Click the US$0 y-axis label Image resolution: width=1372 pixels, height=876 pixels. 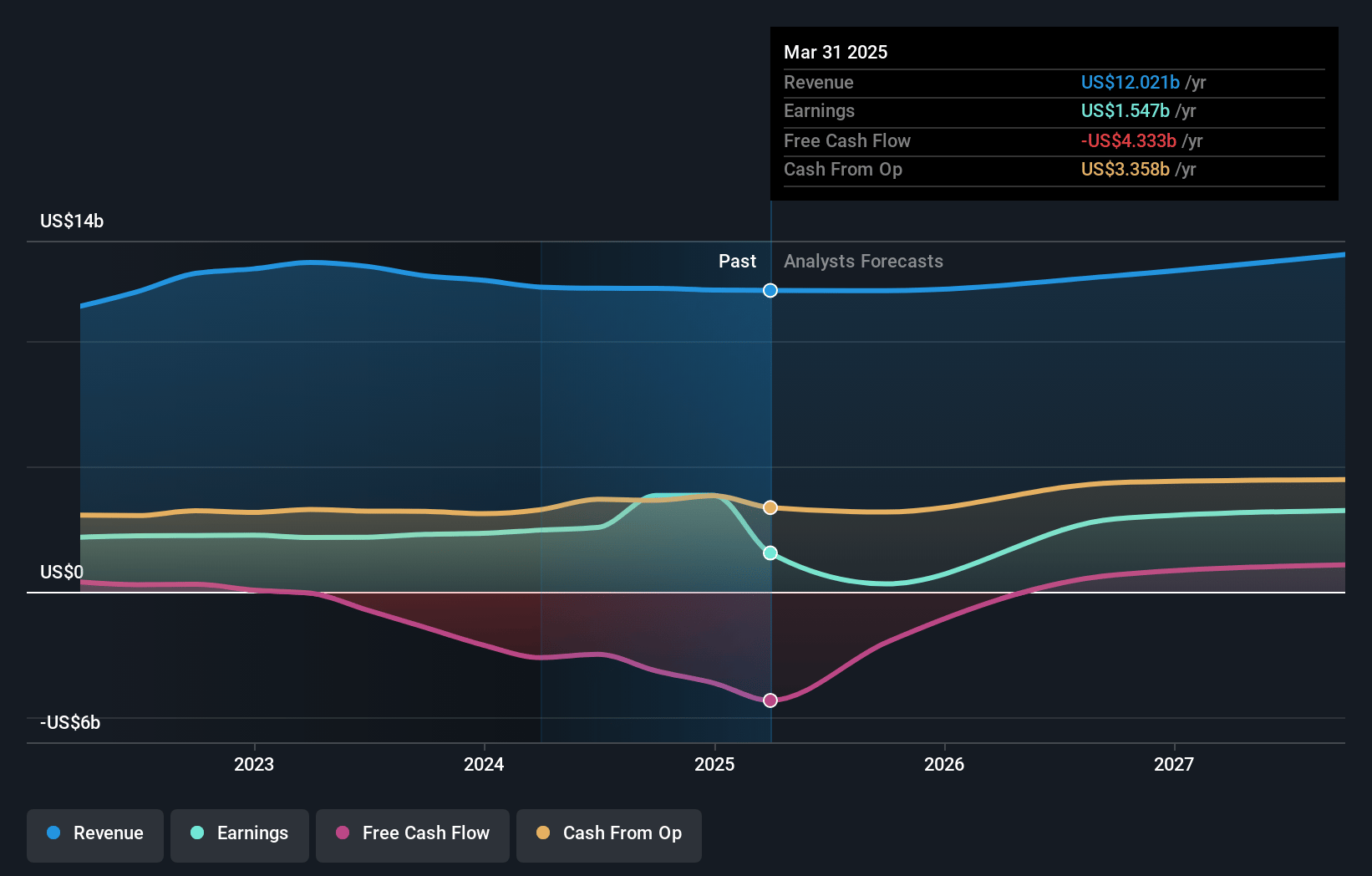click(62, 572)
